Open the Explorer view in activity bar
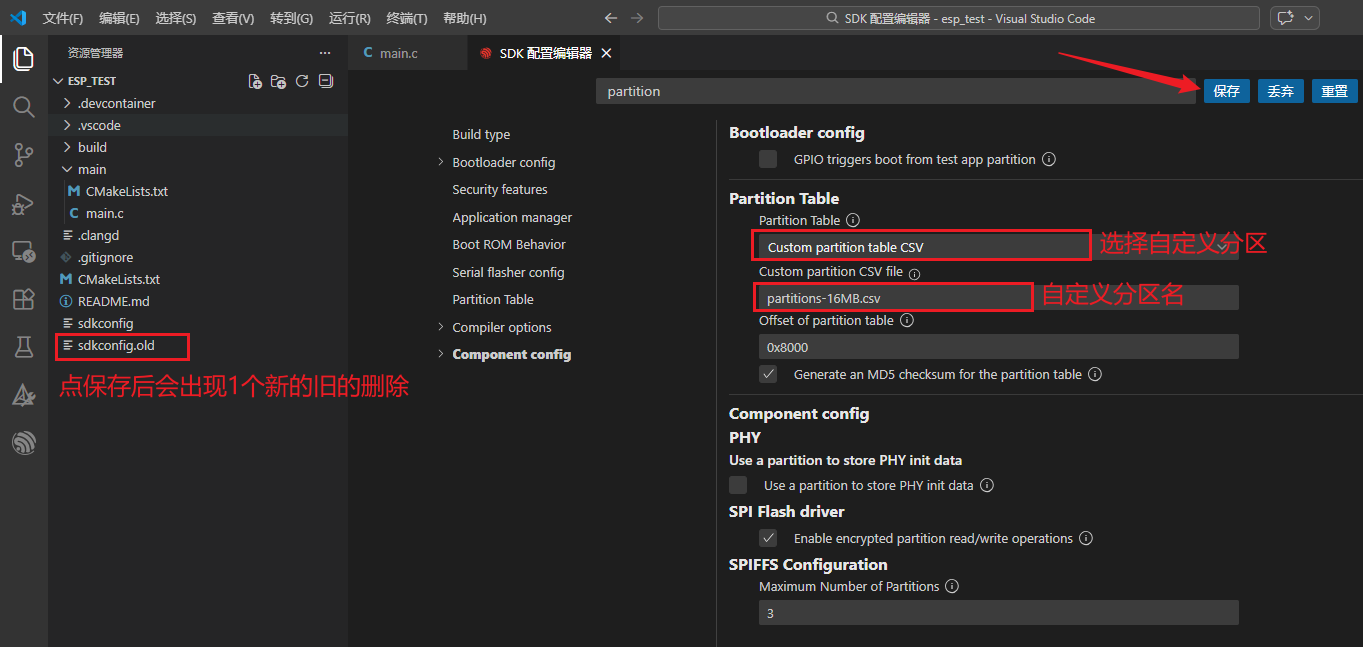Screen dimensions: 1363x647 [x=23, y=59]
